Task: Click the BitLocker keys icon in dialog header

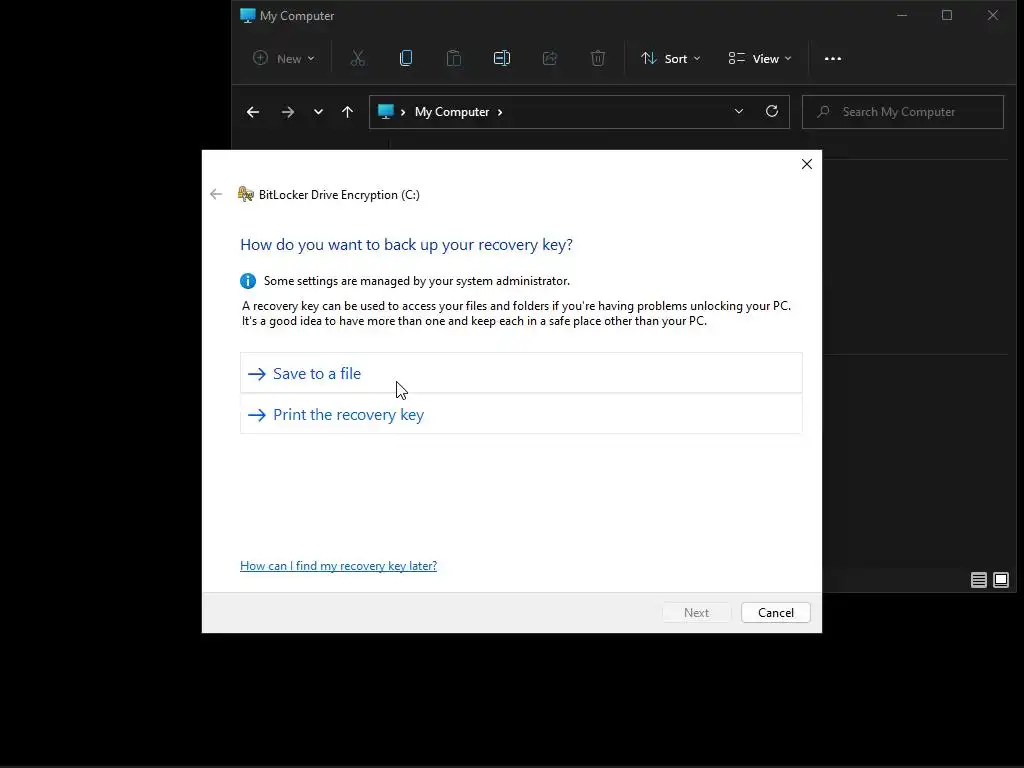Action: [x=246, y=194]
